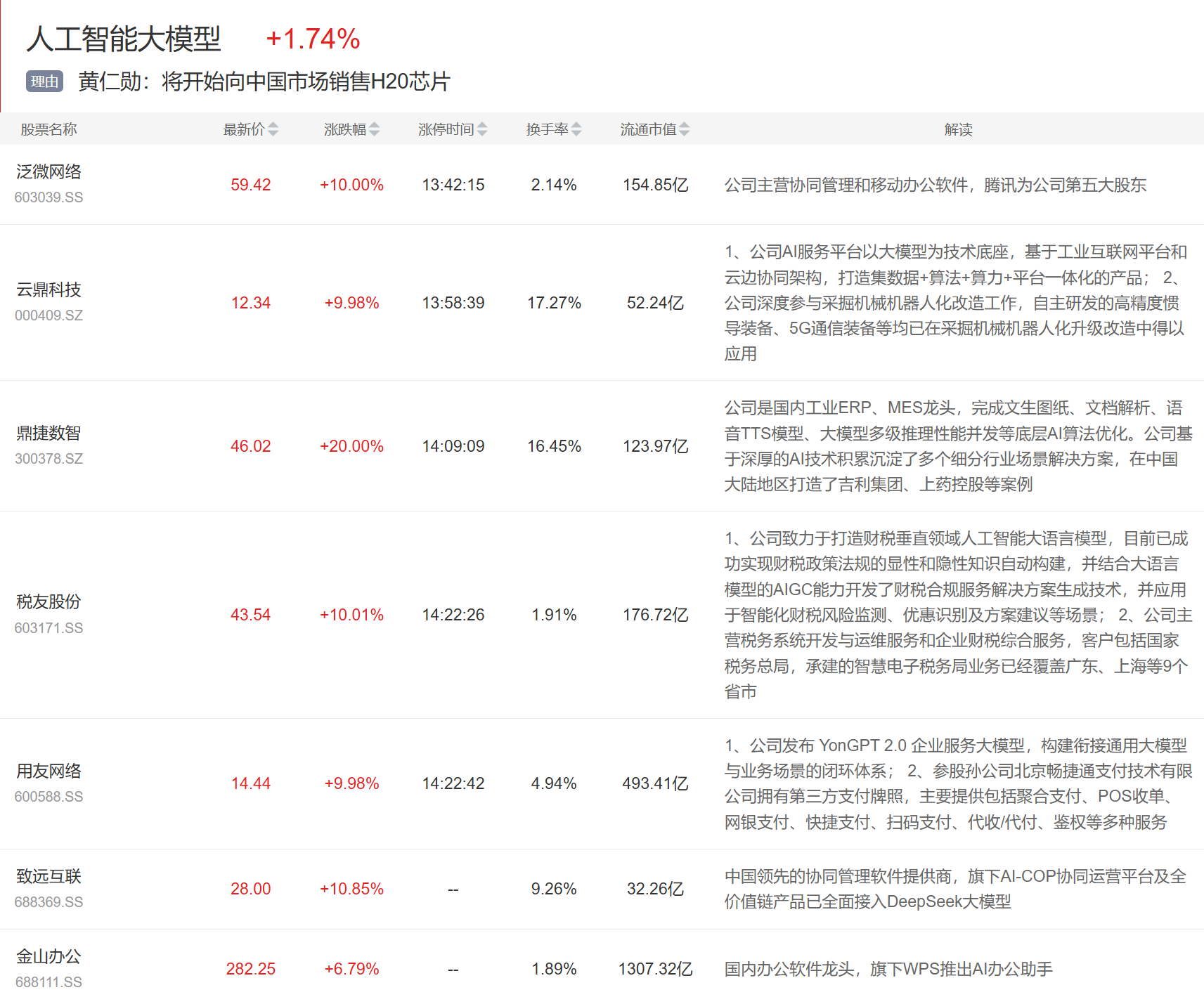The image size is (1204, 997).
Task: Open stock 金山办公
Action: coord(48,956)
